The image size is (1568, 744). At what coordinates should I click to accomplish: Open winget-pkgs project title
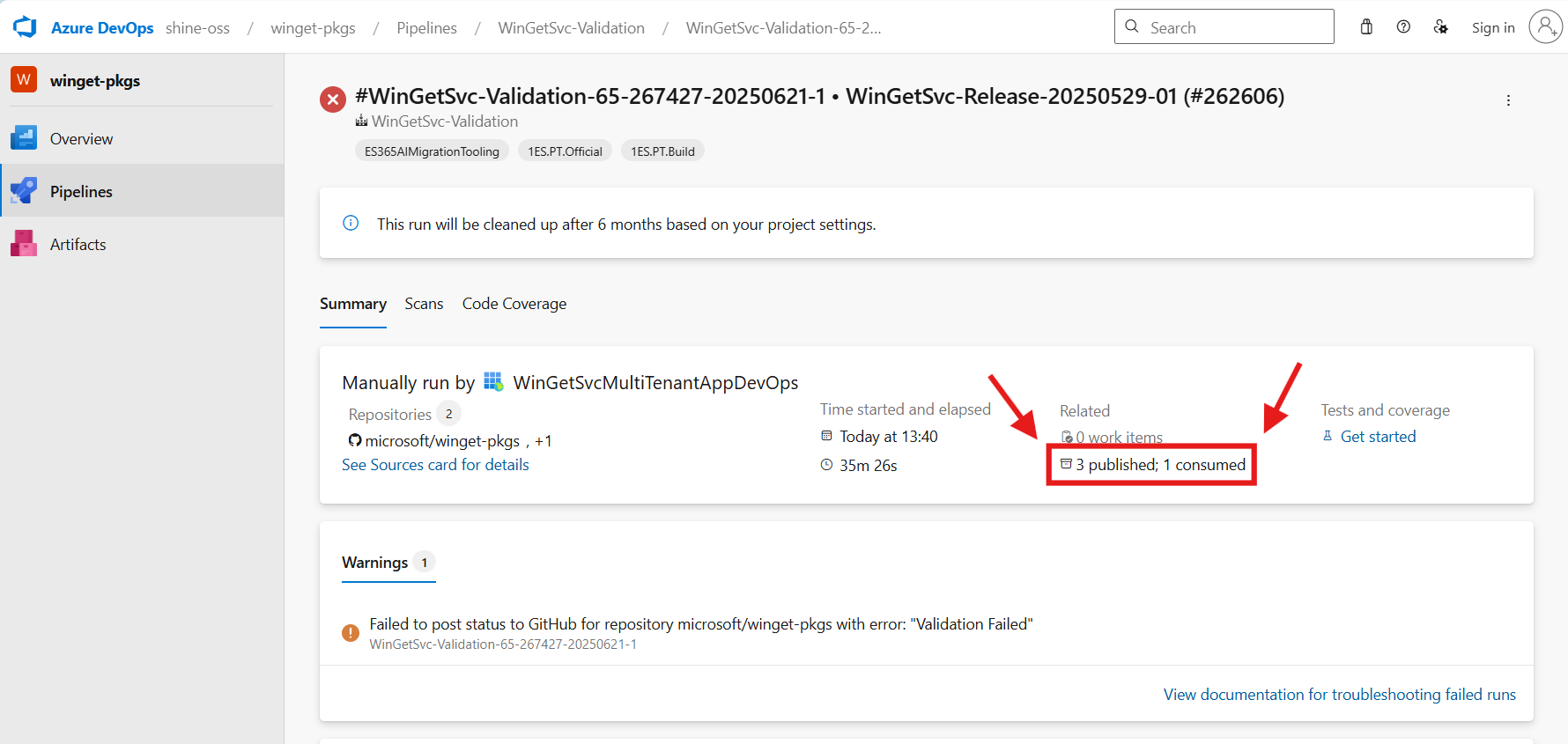[x=95, y=80]
